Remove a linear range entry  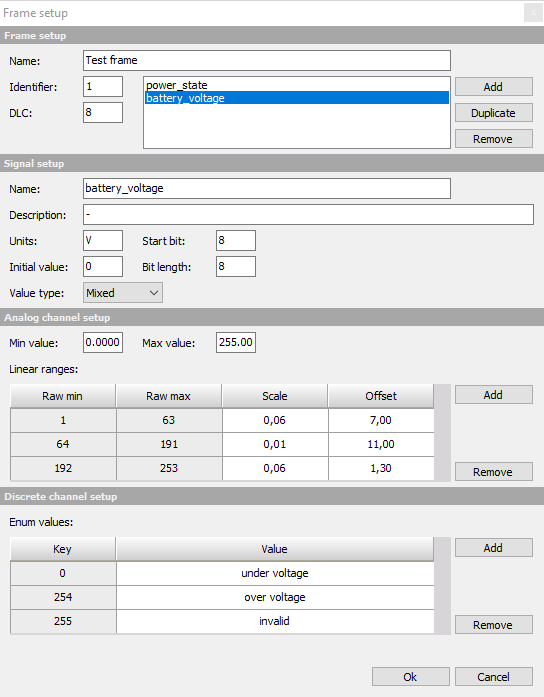(493, 472)
